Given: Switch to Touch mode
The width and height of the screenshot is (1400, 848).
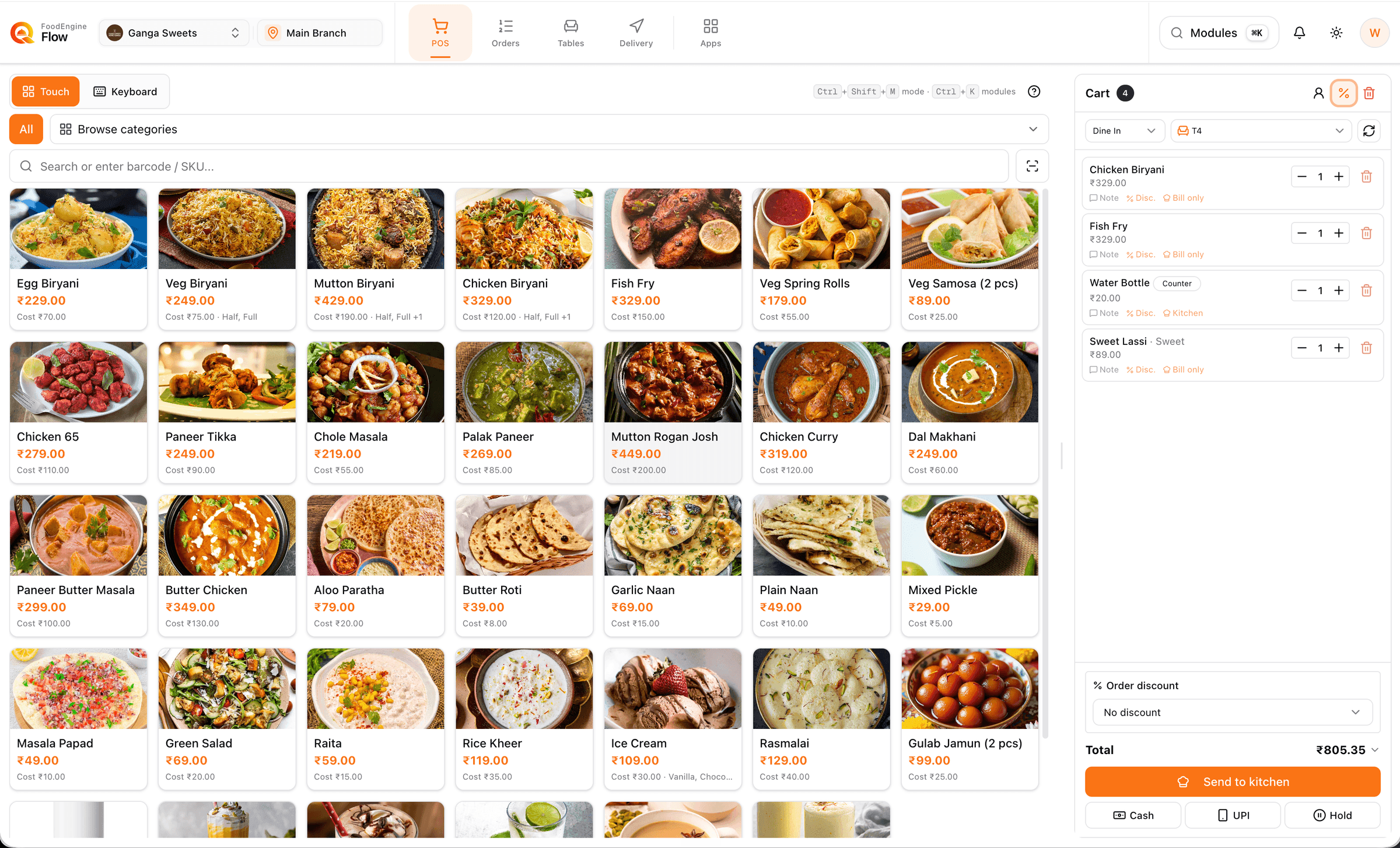Looking at the screenshot, I should (45, 92).
